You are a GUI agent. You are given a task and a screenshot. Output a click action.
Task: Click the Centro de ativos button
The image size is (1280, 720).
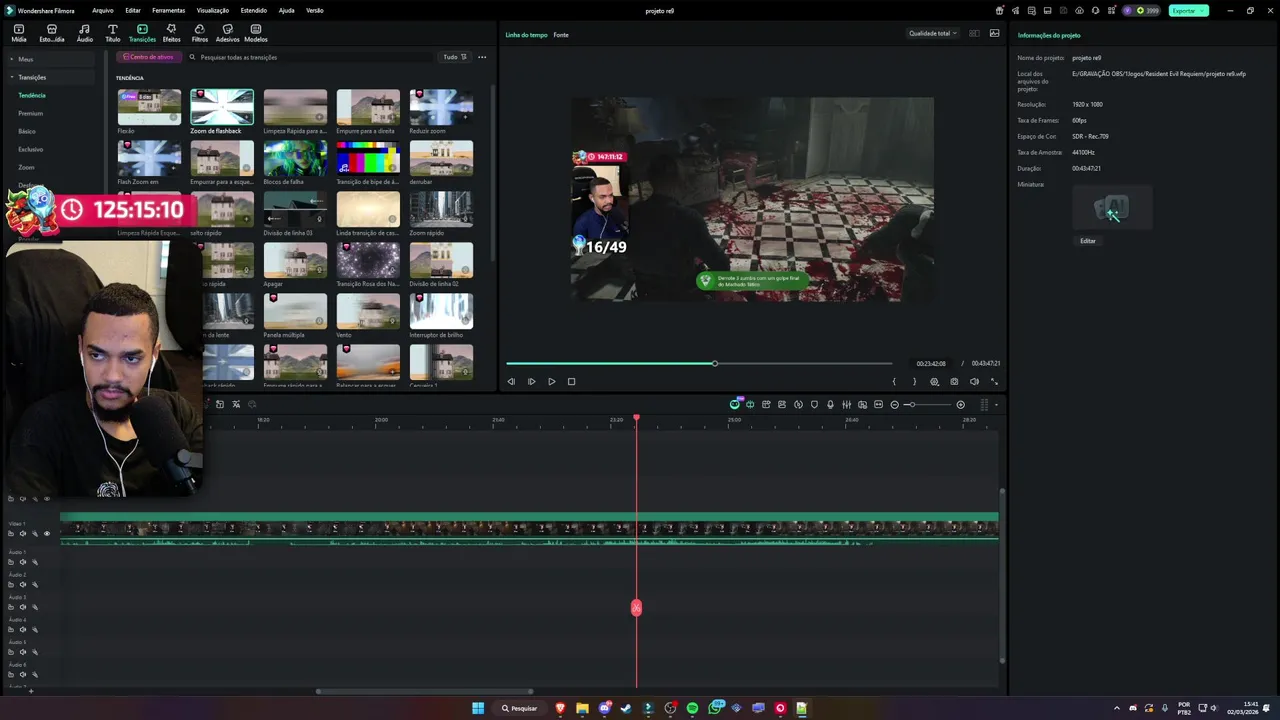tap(148, 57)
